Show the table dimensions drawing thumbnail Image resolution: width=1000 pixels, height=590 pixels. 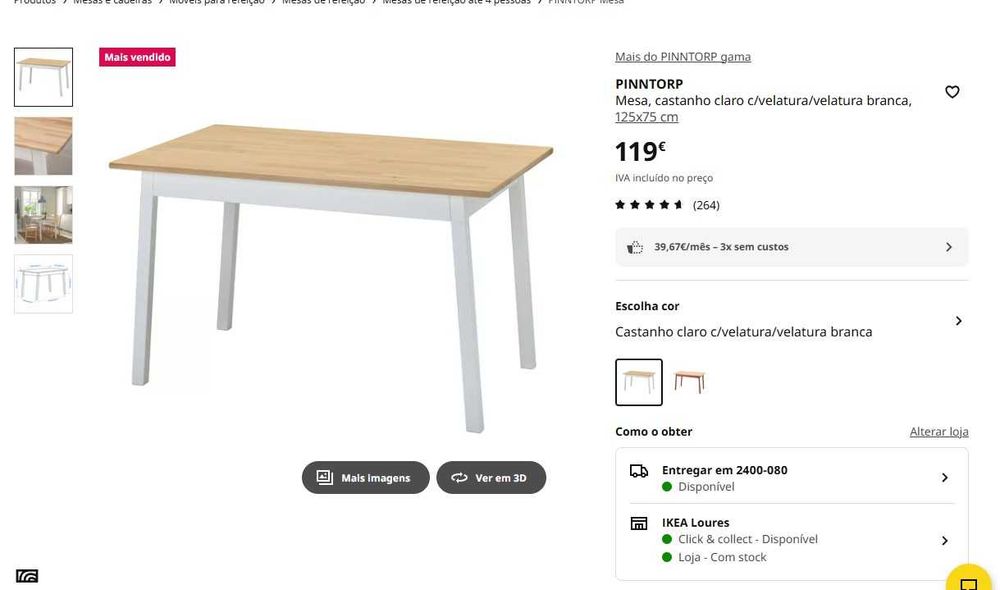(43, 284)
